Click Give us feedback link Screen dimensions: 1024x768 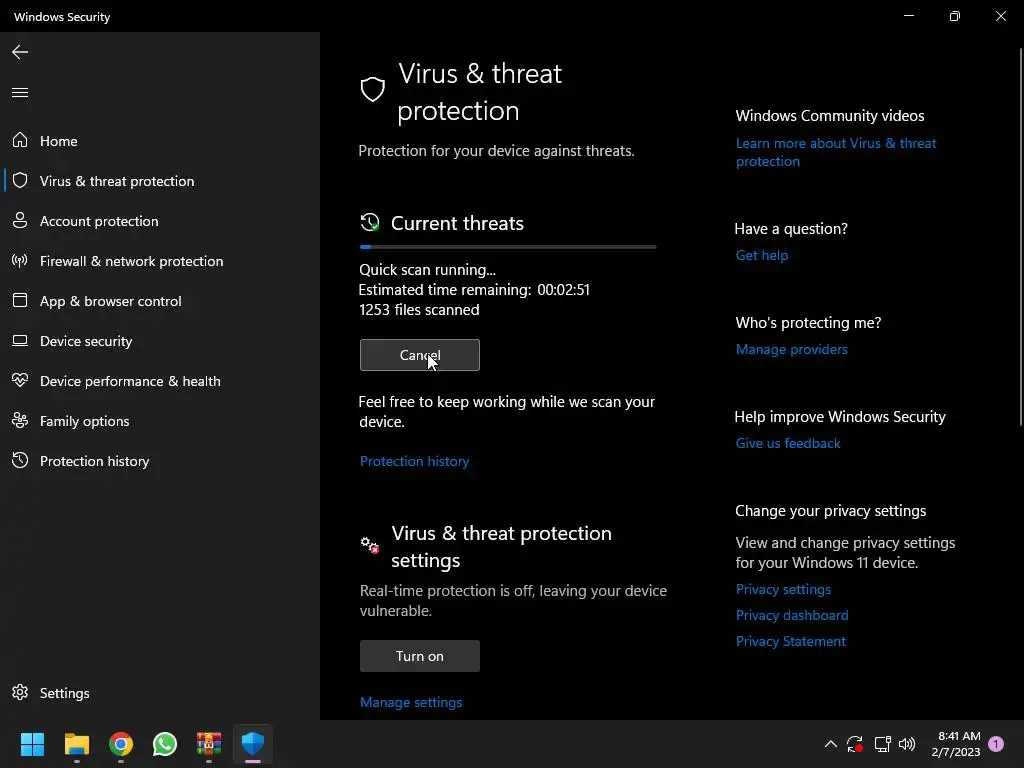coord(788,443)
